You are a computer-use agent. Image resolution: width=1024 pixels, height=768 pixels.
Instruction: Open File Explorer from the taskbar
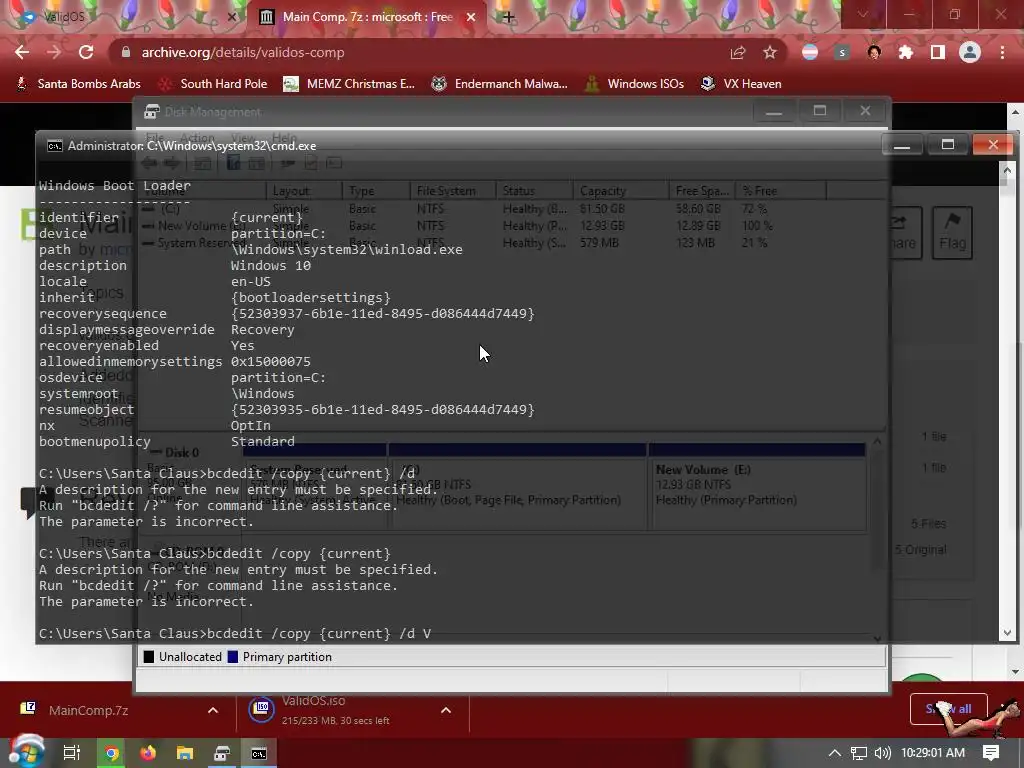185,753
